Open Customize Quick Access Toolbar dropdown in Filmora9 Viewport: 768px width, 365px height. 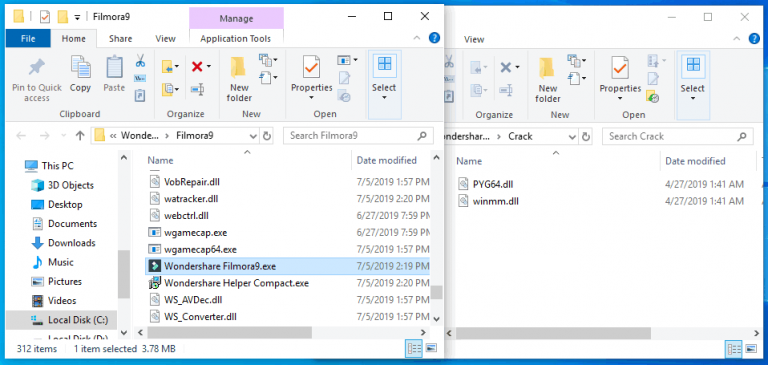pyautogui.click(x=77, y=18)
